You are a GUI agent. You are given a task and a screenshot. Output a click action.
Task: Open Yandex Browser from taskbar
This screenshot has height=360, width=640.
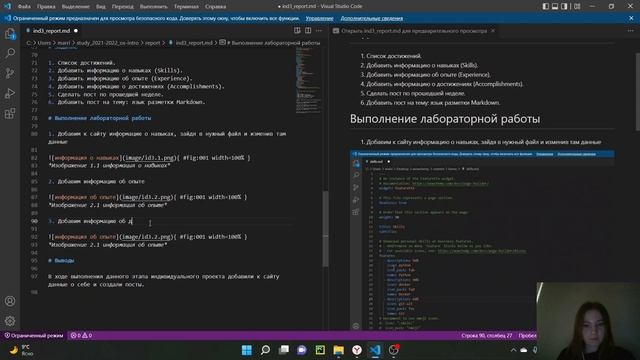[x=357, y=350]
